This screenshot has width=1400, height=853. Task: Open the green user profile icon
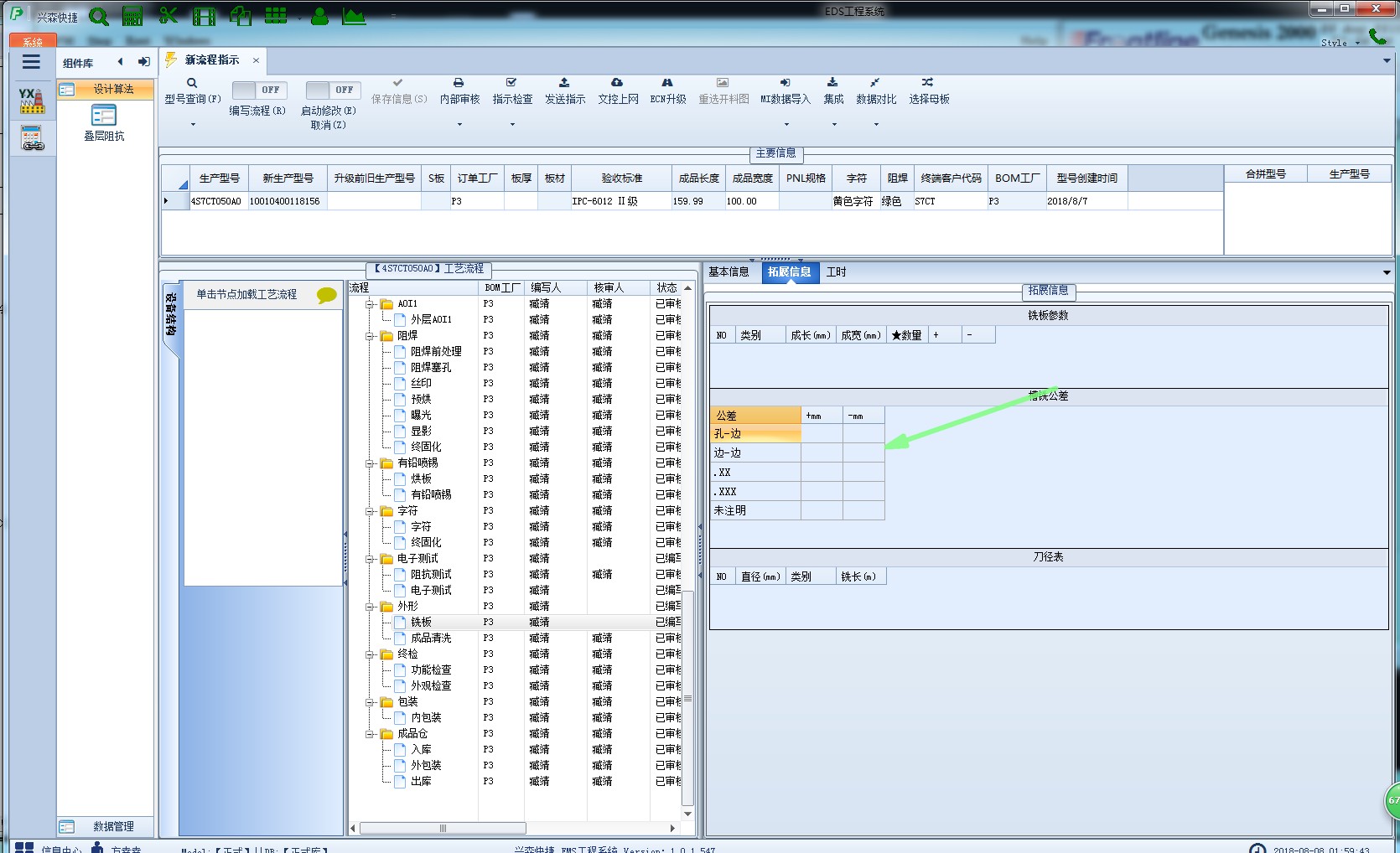[319, 16]
